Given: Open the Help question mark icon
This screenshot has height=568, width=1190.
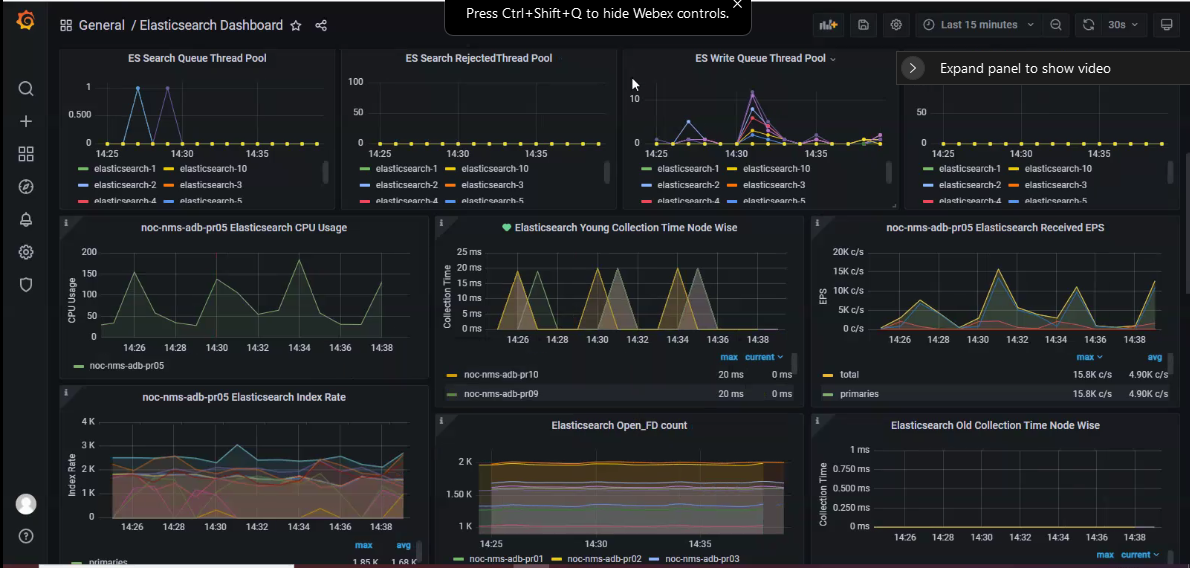Looking at the screenshot, I should point(26,536).
